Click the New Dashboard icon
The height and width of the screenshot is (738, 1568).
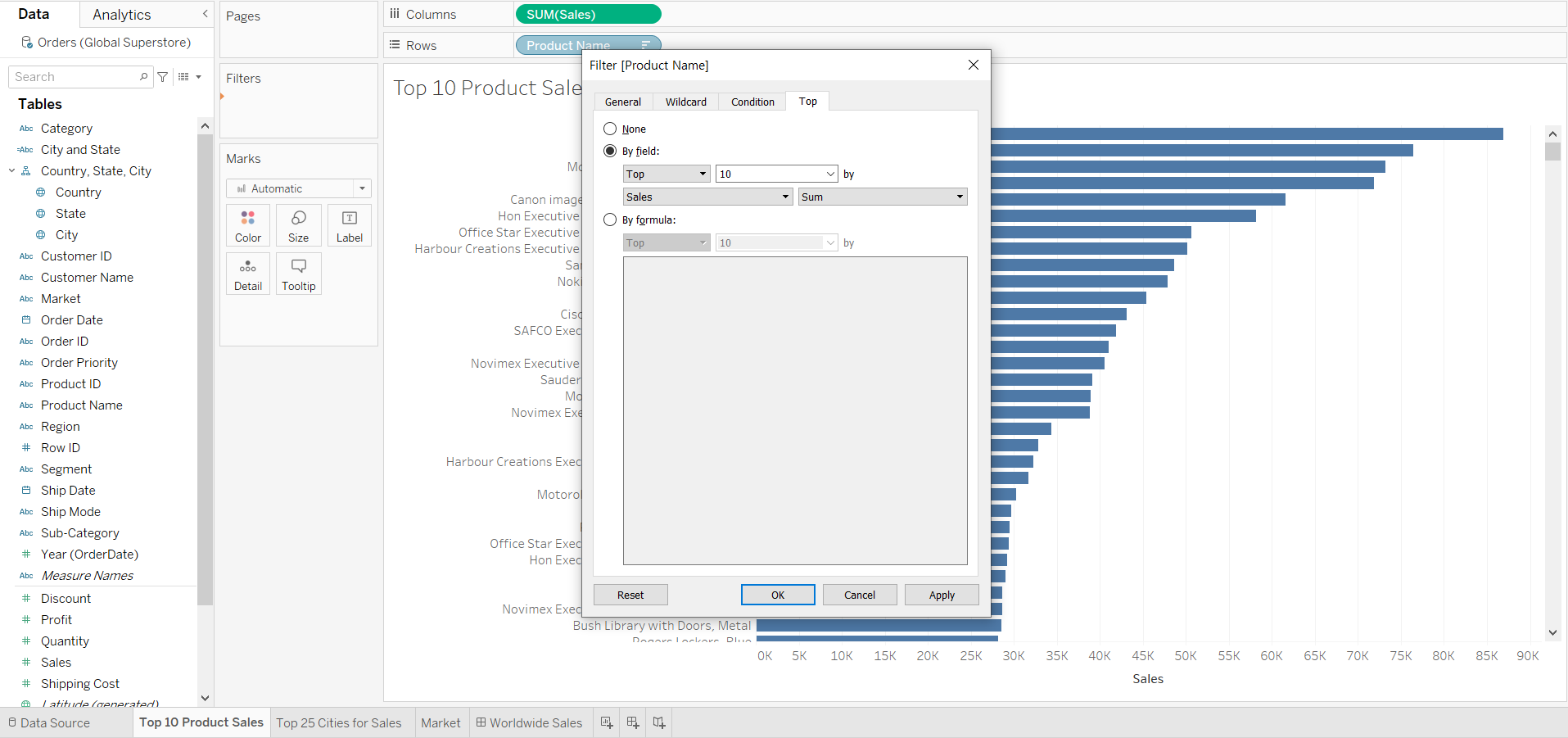point(633,722)
